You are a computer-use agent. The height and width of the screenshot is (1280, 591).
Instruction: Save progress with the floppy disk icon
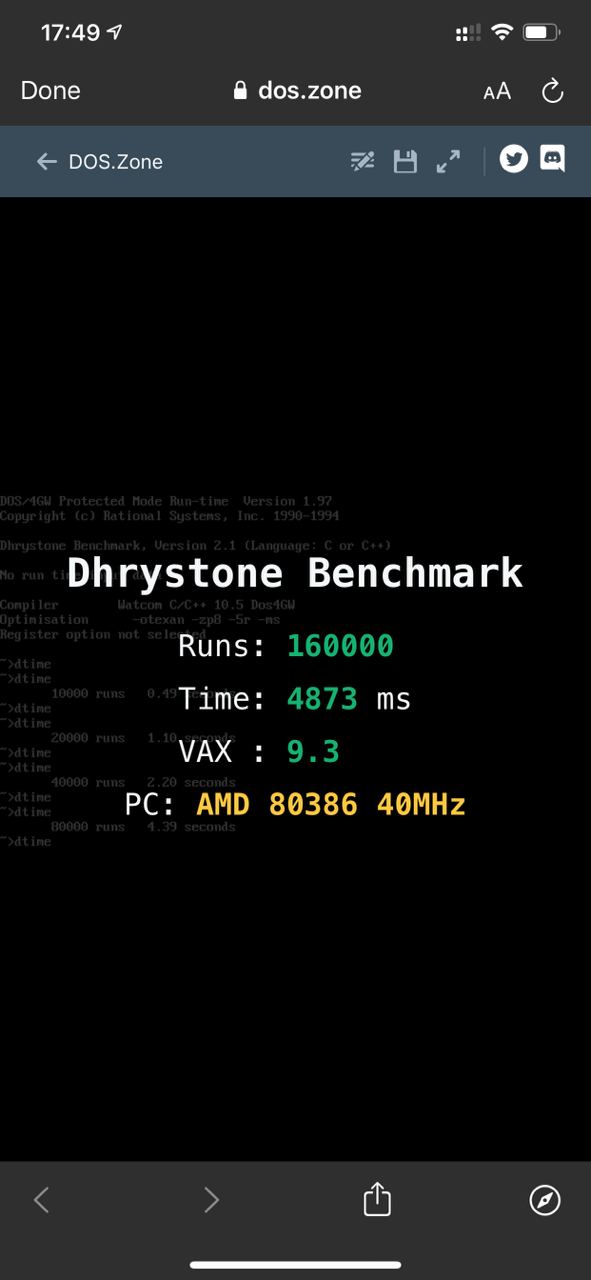pos(405,161)
